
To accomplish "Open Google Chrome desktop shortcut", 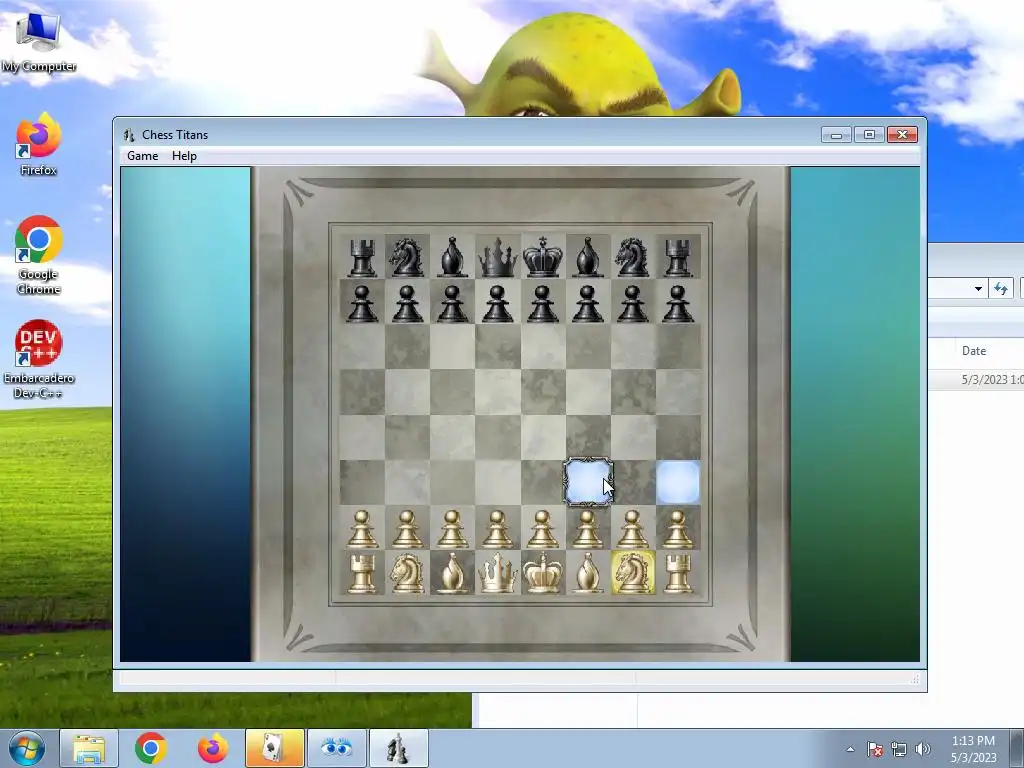I will 39,255.
